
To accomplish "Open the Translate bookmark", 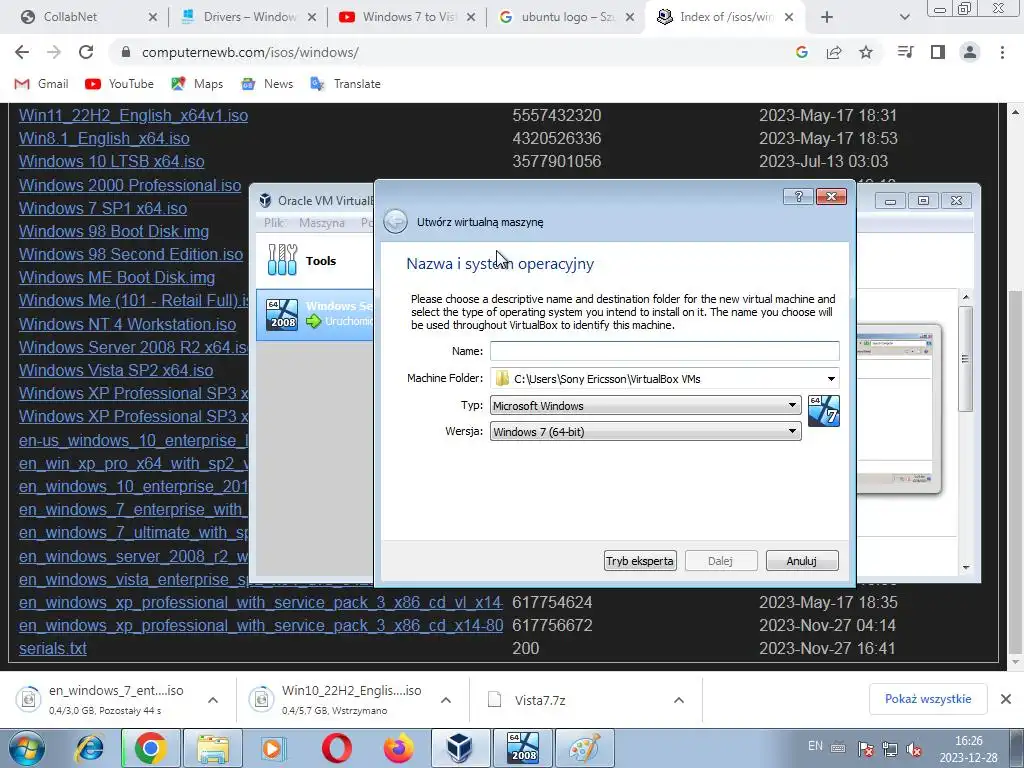I will (345, 84).
